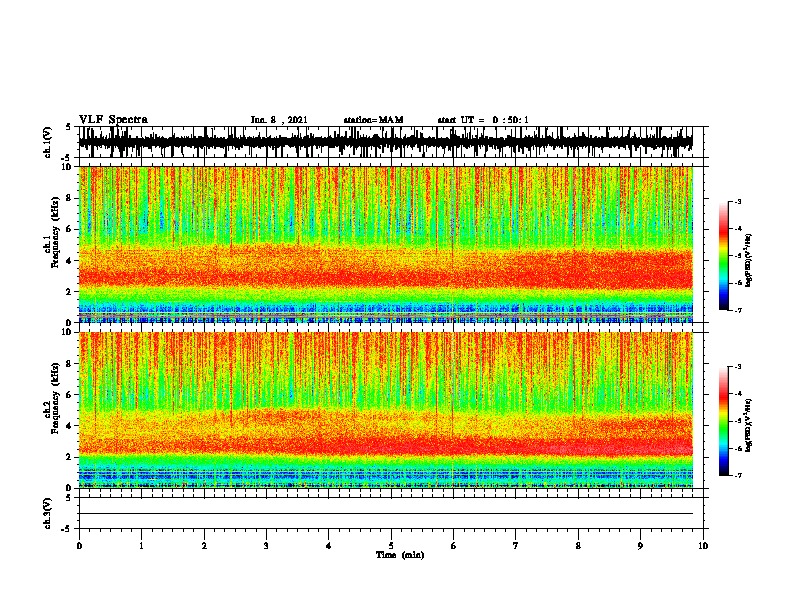Click the "8" kHz tick of ch.1 spectrogram
Image resolution: width=792 pixels, height=612 pixels.
tap(70, 198)
